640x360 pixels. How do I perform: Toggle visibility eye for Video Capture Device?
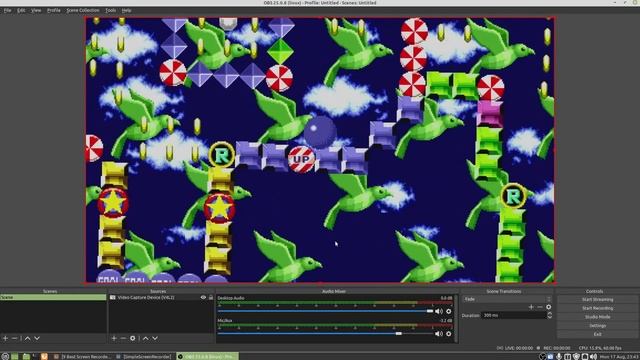[x=203, y=298]
